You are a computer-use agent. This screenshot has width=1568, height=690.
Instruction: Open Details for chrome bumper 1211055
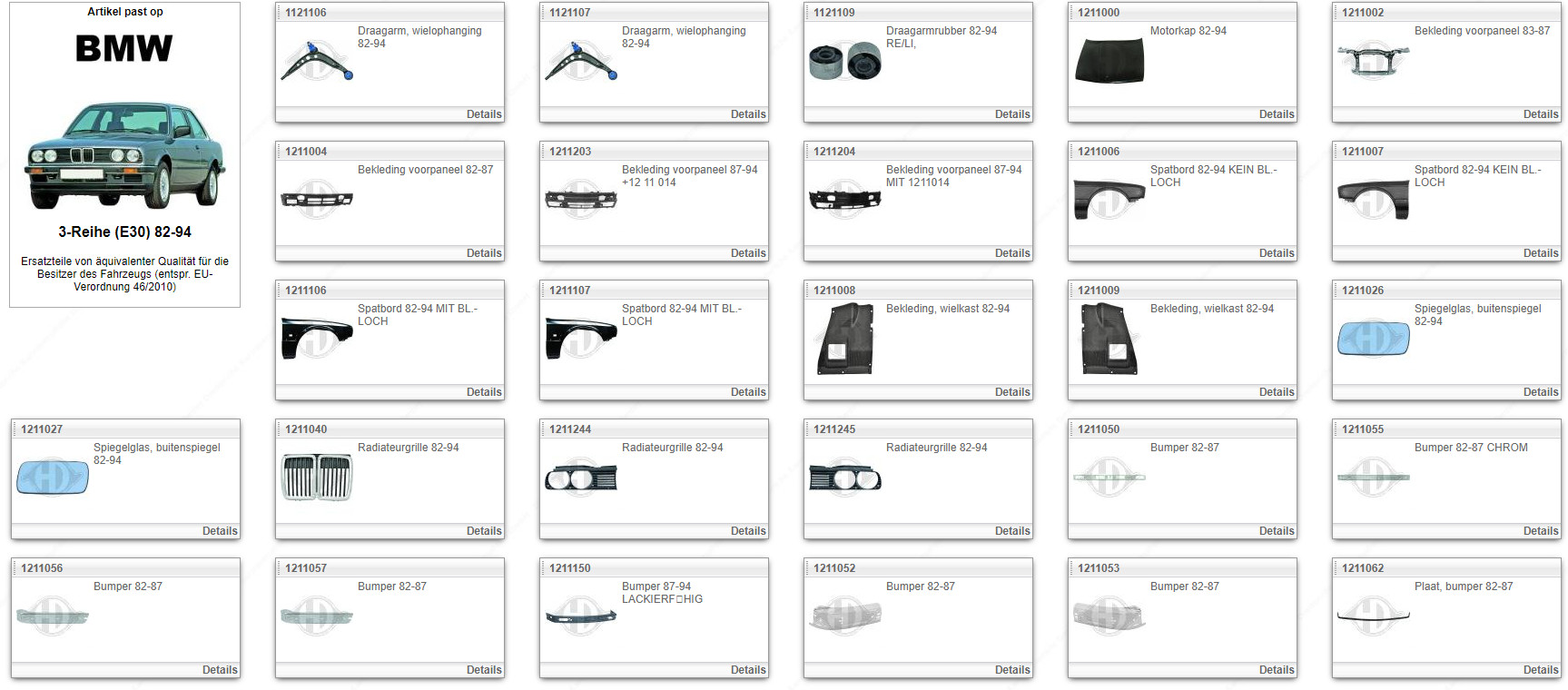tap(1541, 531)
